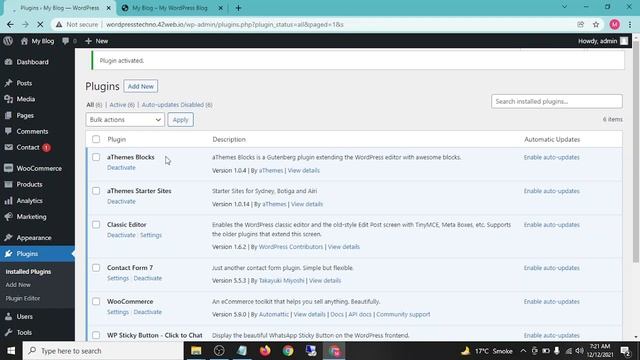Filter by Auto-updates Disabled
This screenshot has height=360, width=640.
tap(177, 105)
